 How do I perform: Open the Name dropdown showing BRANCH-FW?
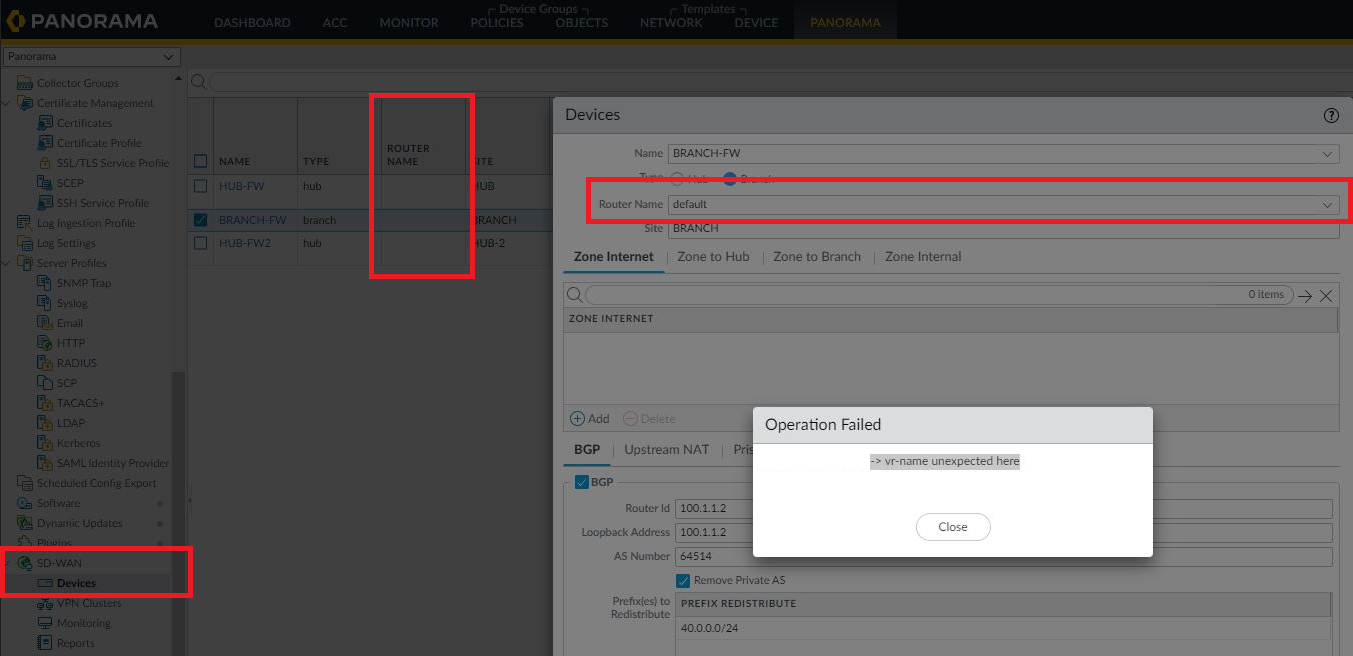coord(1329,153)
